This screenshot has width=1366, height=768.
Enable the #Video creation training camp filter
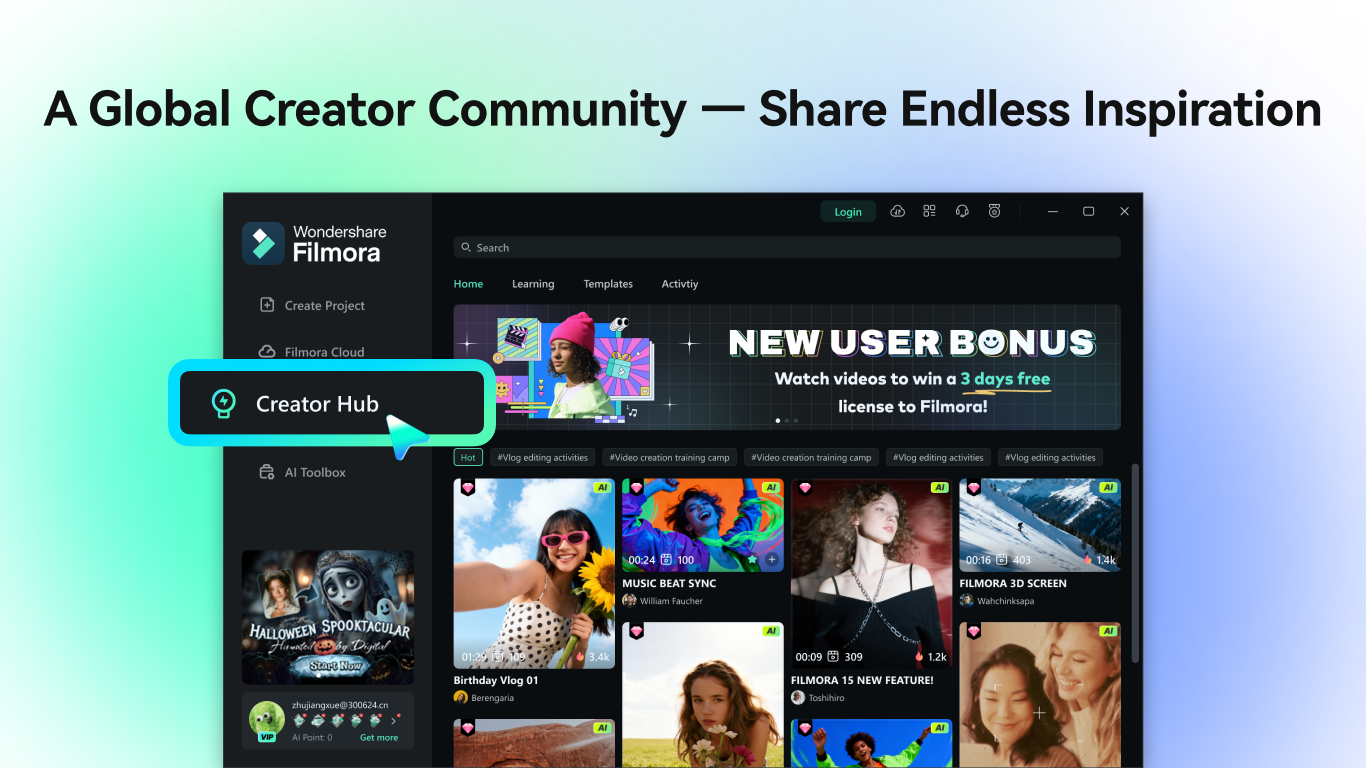pyautogui.click(x=669, y=456)
